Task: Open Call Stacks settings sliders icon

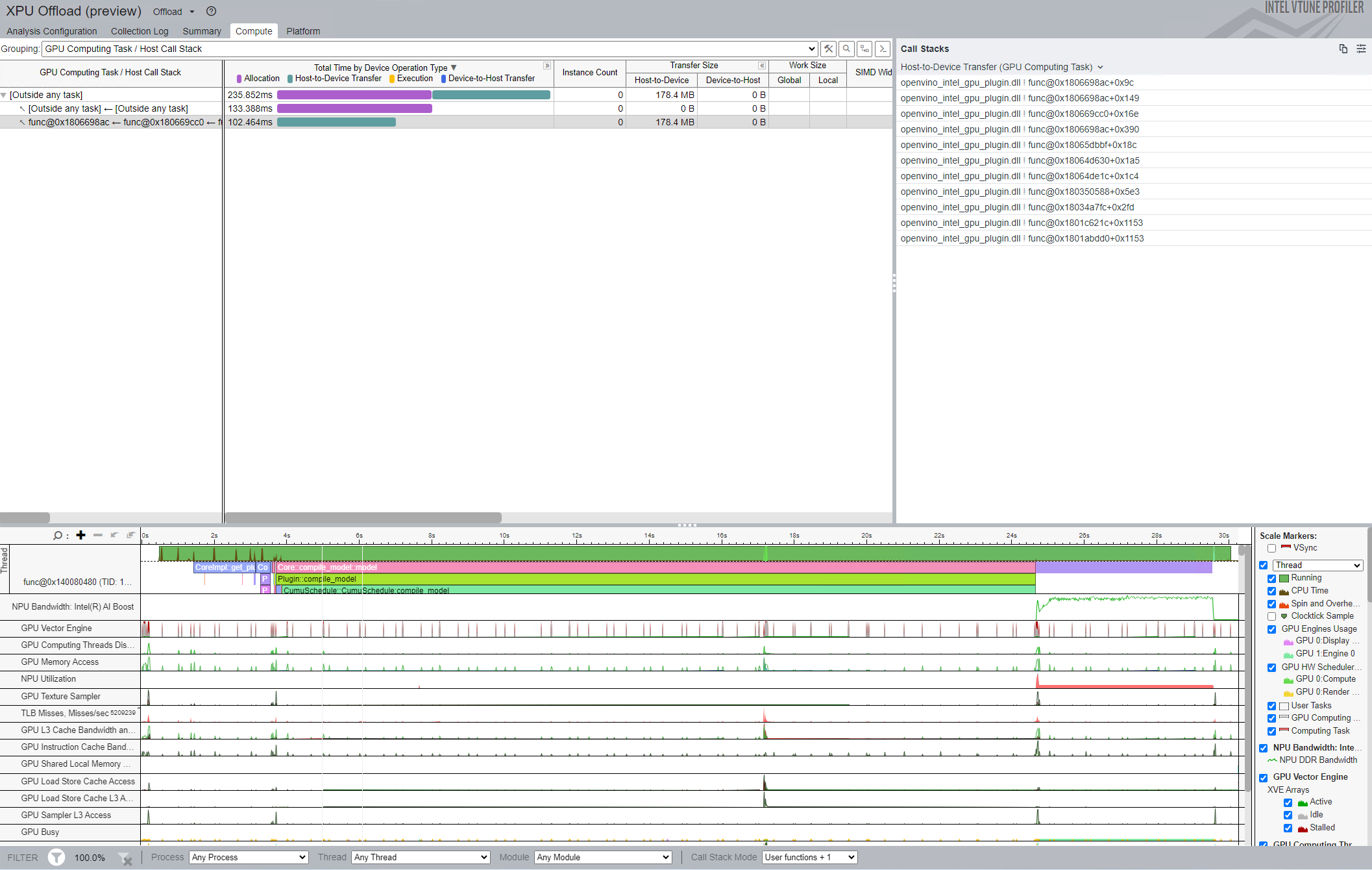Action: click(x=1361, y=49)
